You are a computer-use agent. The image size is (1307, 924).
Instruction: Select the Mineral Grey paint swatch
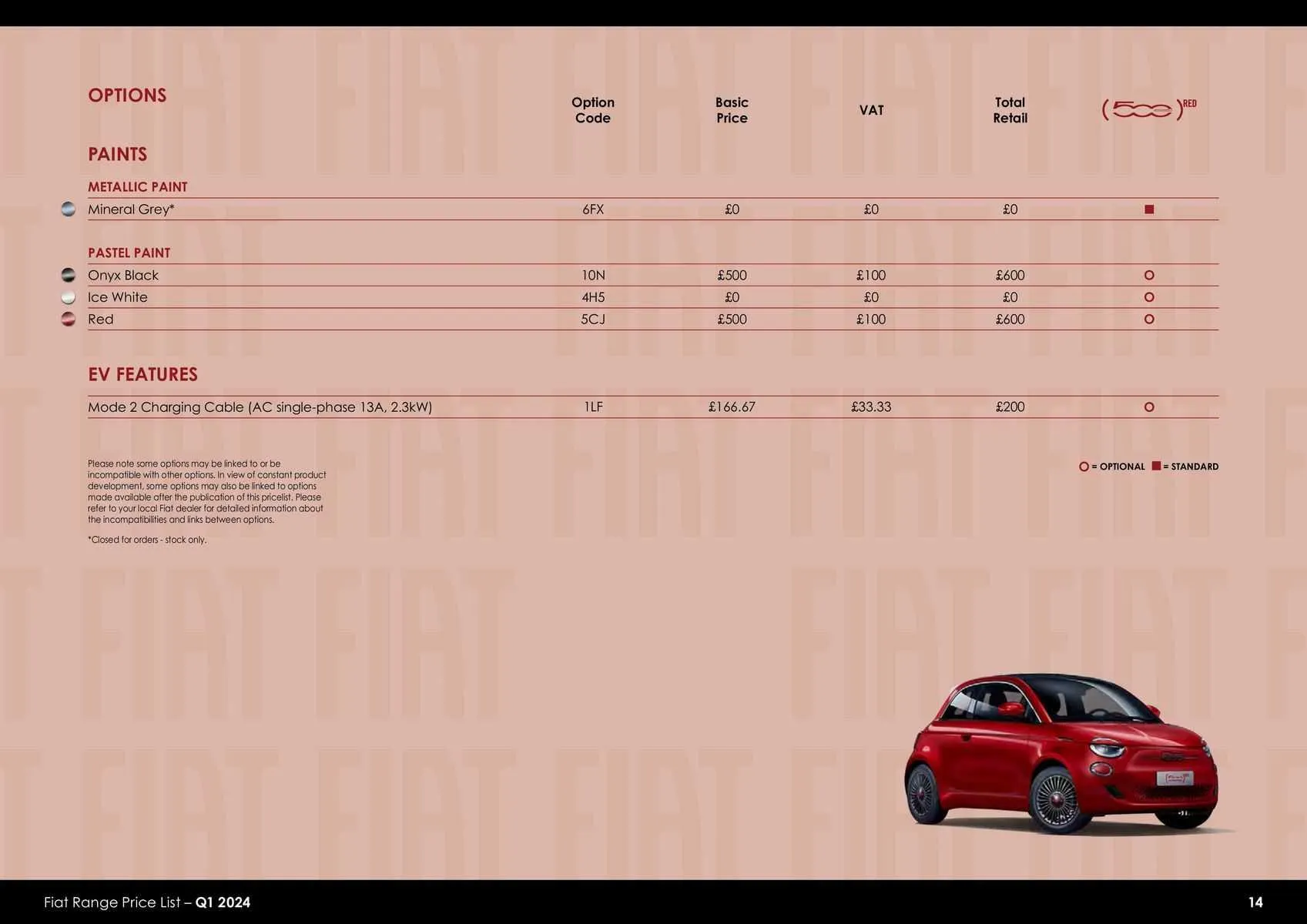(68, 209)
